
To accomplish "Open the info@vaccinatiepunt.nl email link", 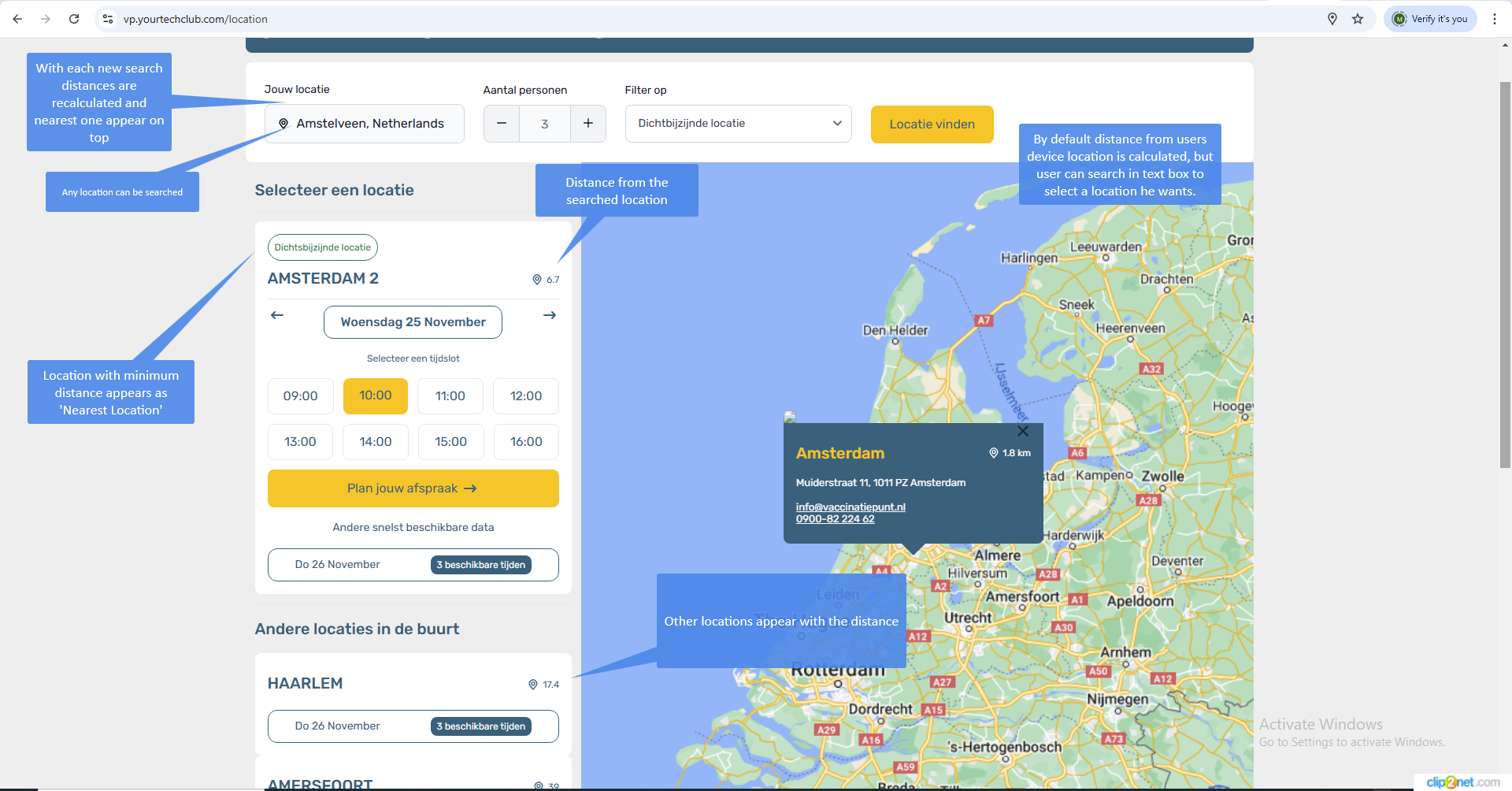I will [850, 507].
